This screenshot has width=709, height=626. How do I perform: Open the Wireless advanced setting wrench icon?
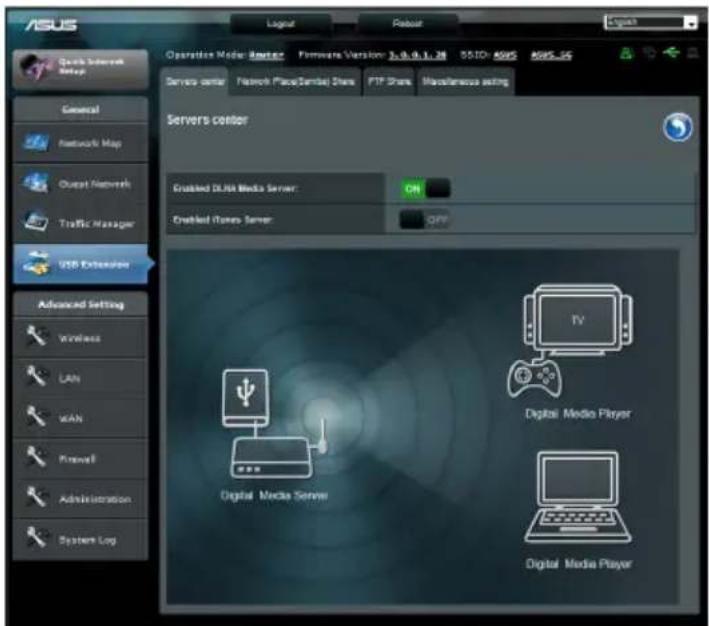(x=36, y=337)
